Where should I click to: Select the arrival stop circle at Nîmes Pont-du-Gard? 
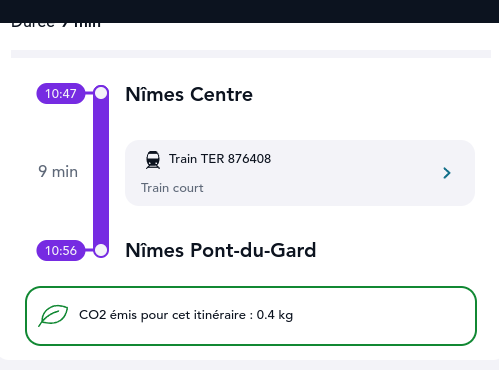coord(101,250)
